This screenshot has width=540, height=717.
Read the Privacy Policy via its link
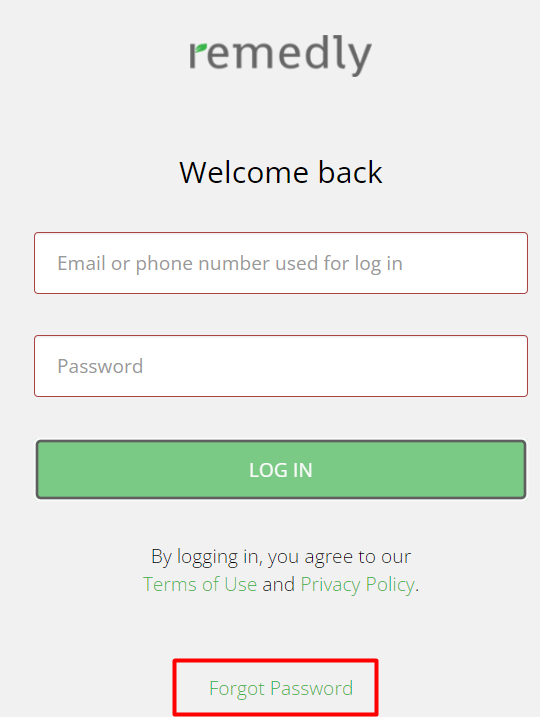pyautogui.click(x=358, y=584)
